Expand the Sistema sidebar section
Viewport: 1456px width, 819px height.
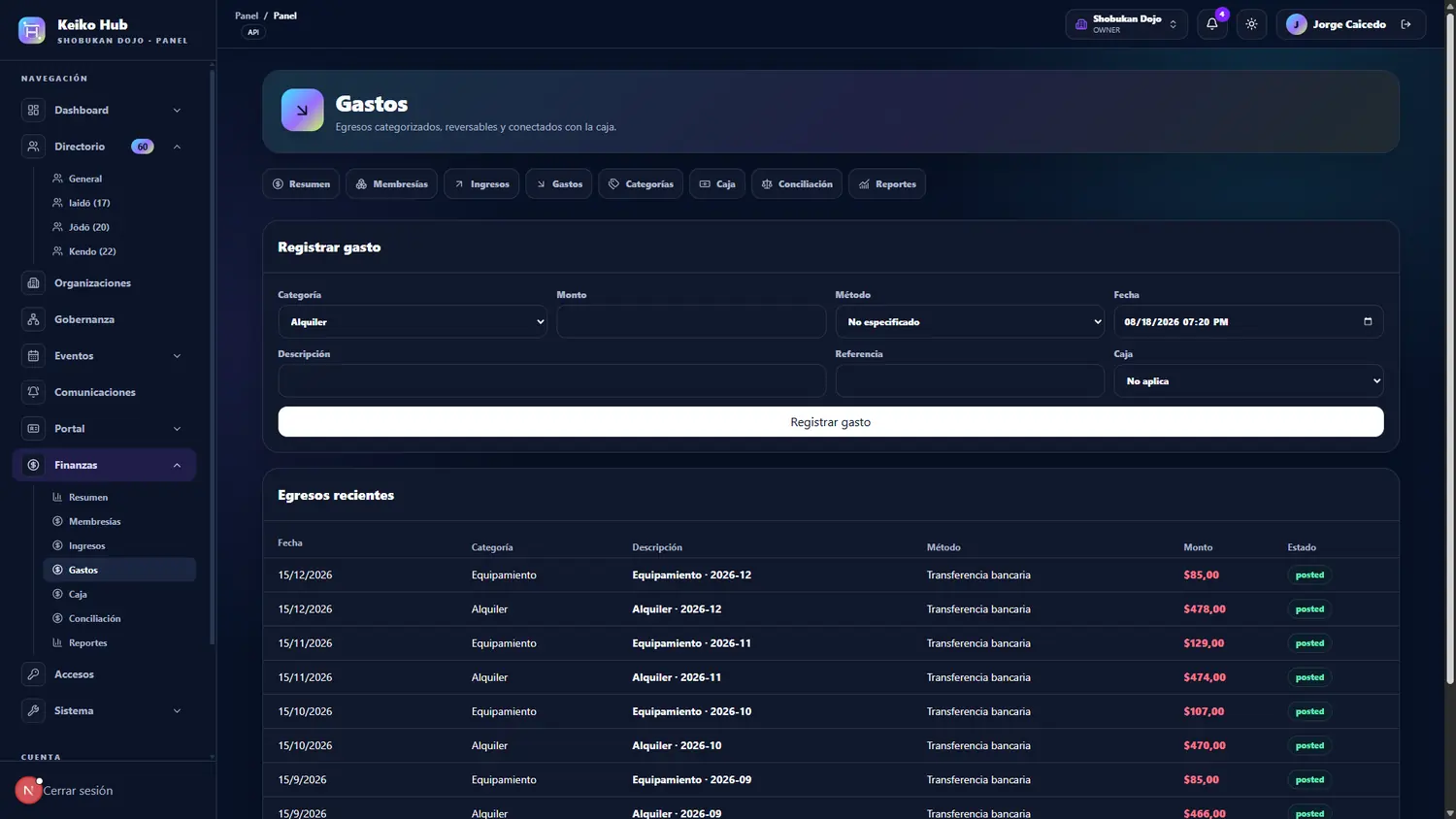click(177, 711)
